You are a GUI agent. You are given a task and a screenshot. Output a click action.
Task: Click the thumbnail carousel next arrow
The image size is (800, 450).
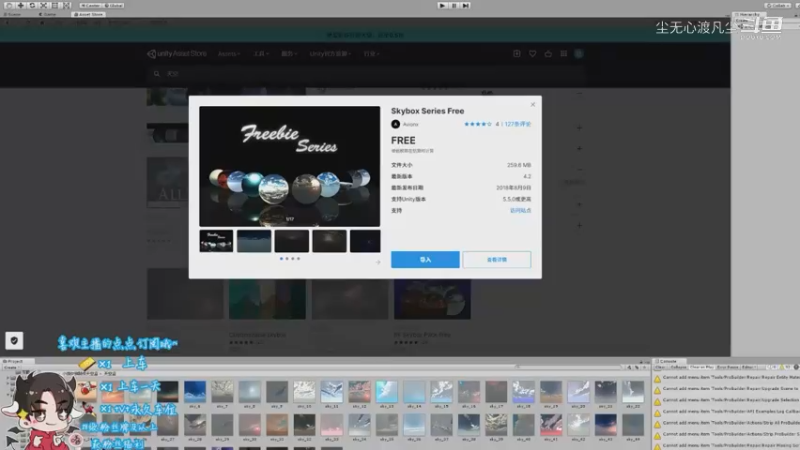378,262
